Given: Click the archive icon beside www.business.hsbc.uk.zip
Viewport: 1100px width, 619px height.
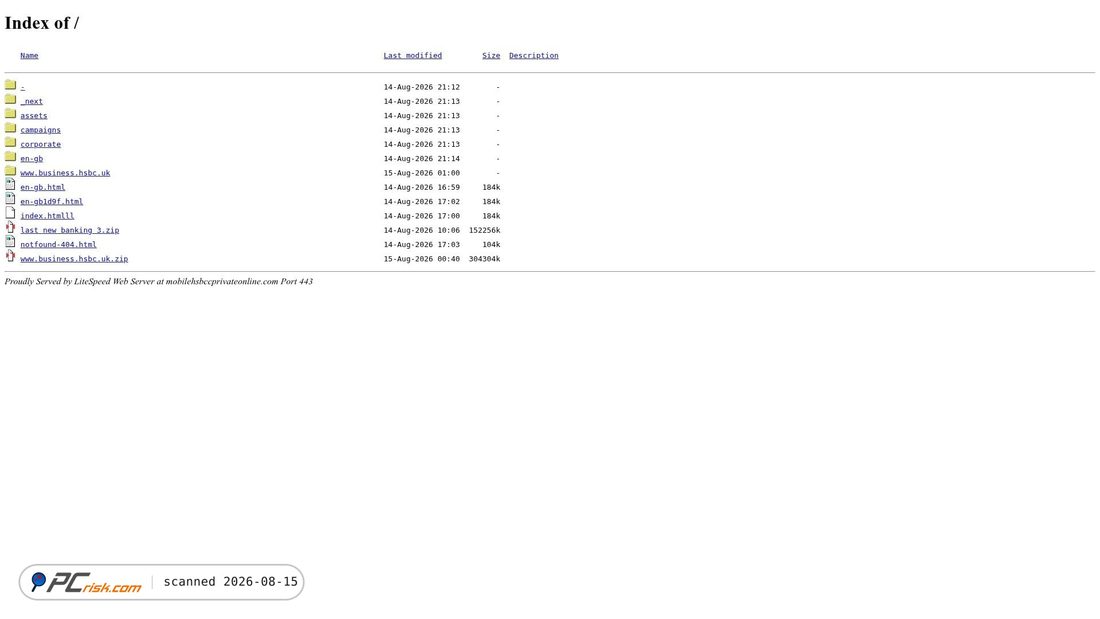Looking at the screenshot, I should [x=10, y=256].
